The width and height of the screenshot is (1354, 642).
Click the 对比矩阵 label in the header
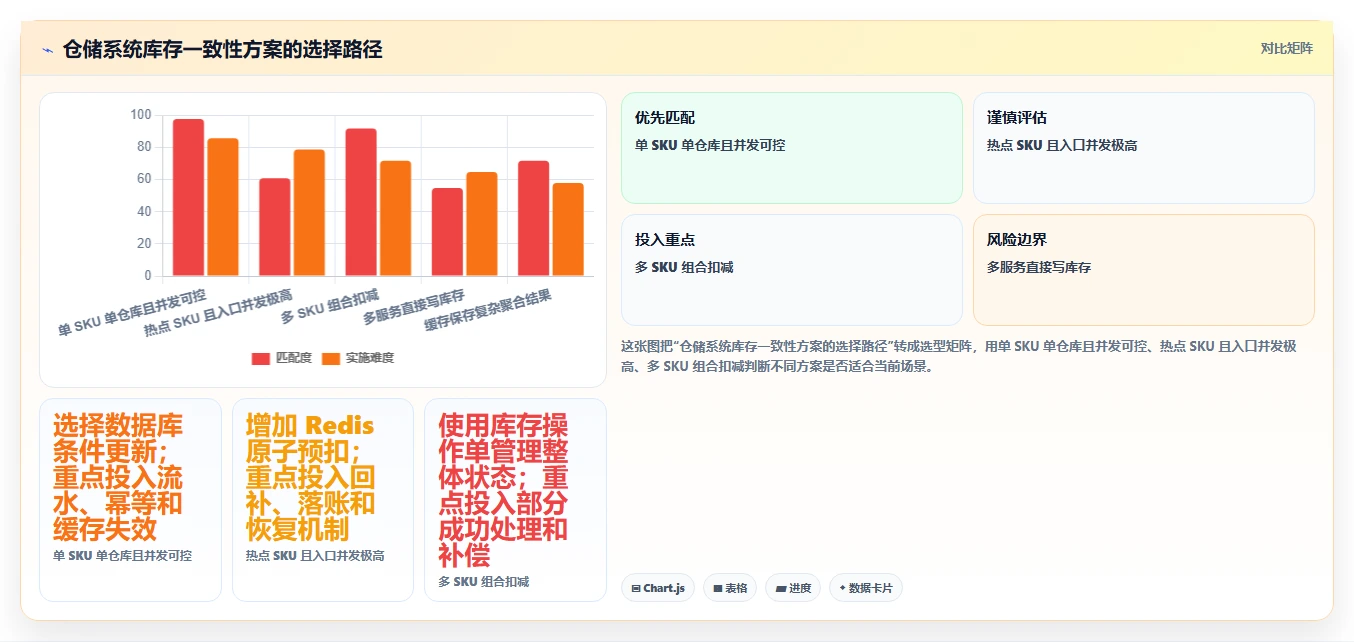(x=1287, y=48)
